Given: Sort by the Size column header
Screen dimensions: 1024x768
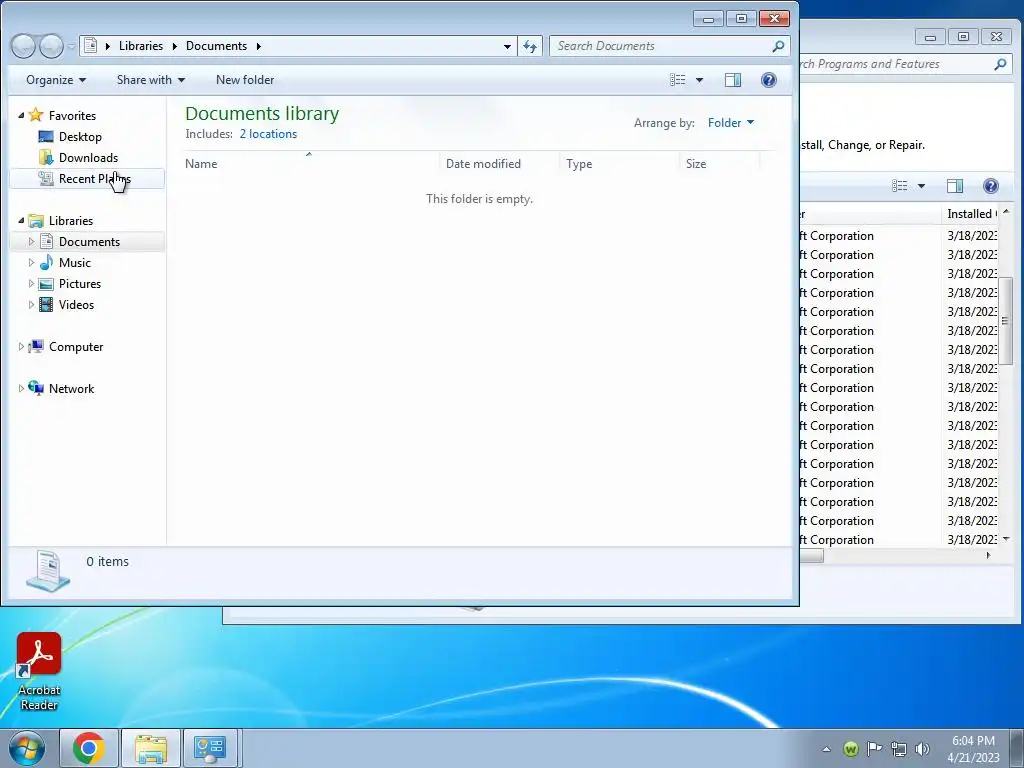Looking at the screenshot, I should 720,163.
